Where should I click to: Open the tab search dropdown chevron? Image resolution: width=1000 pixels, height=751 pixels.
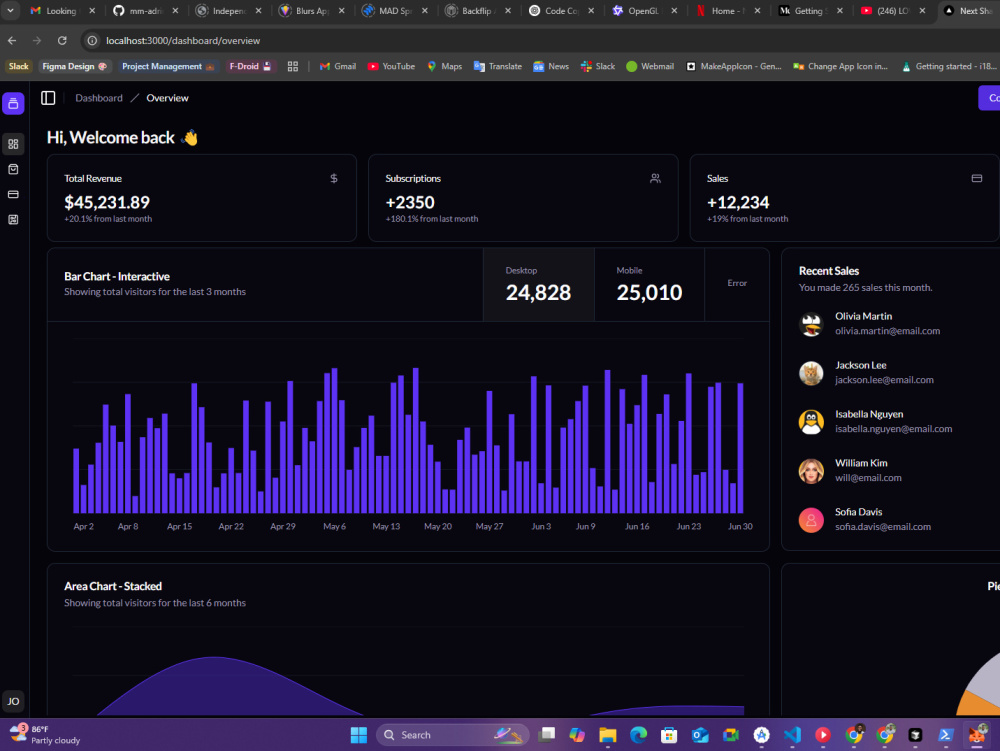click(11, 10)
